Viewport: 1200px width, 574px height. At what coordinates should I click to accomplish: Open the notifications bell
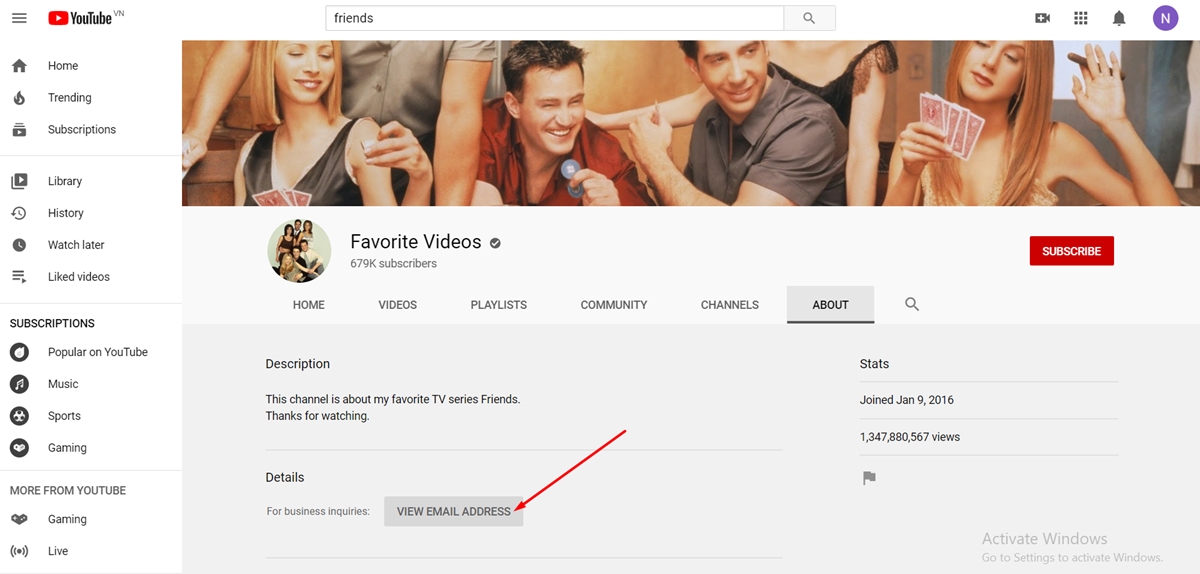(x=1119, y=18)
